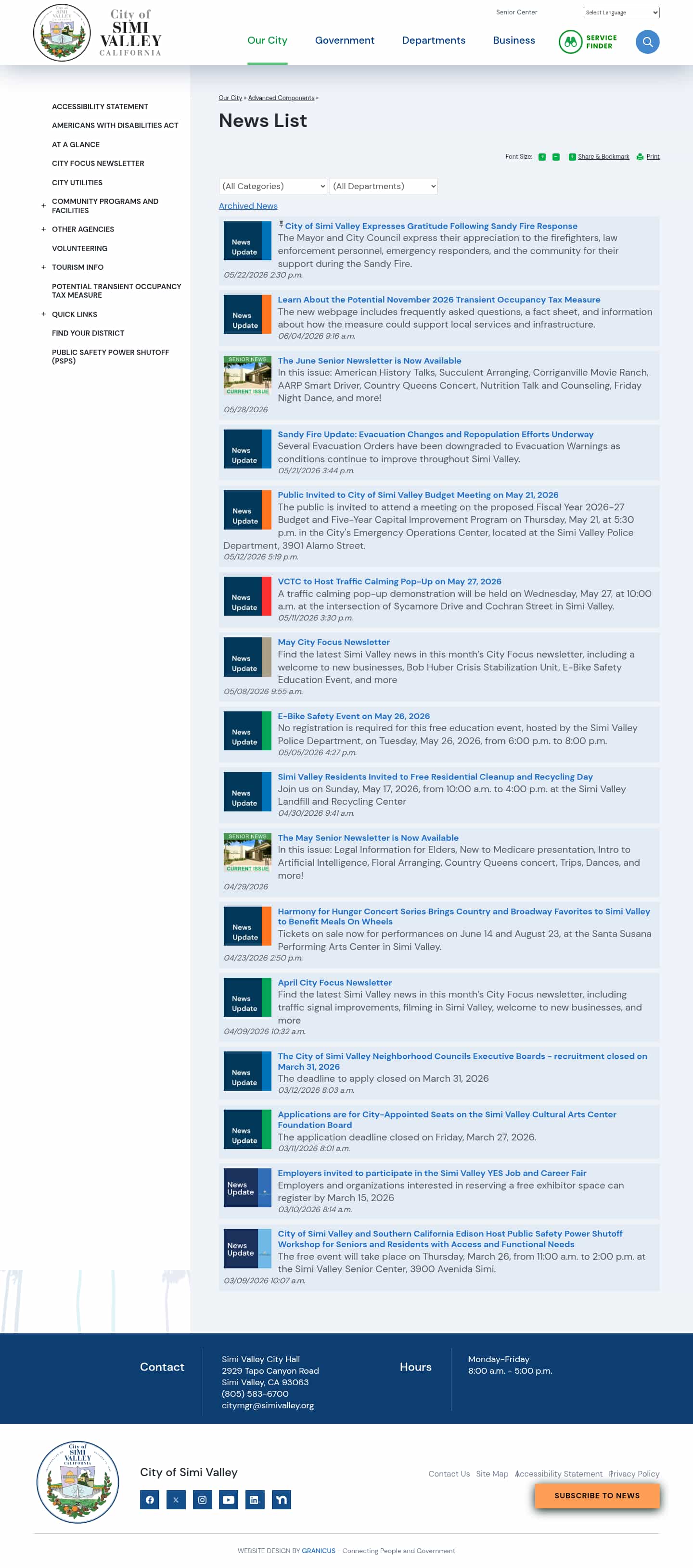The width and height of the screenshot is (693, 1568).
Task: Open the Select Language dropdown
Action: pos(621,13)
